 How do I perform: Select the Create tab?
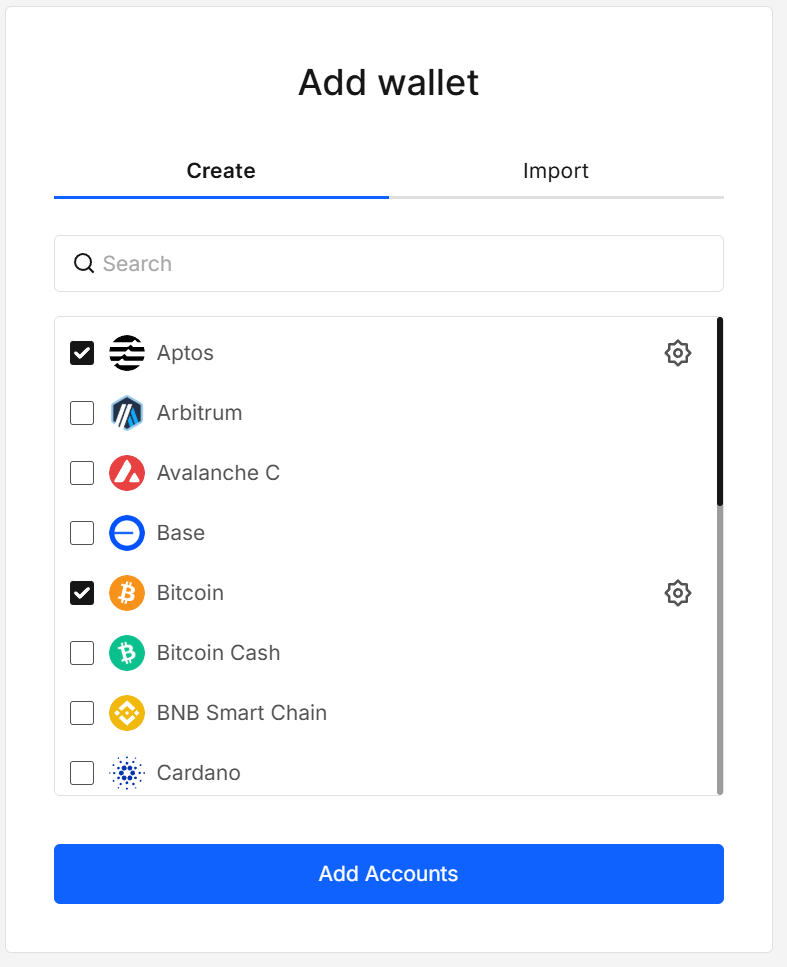tap(221, 171)
